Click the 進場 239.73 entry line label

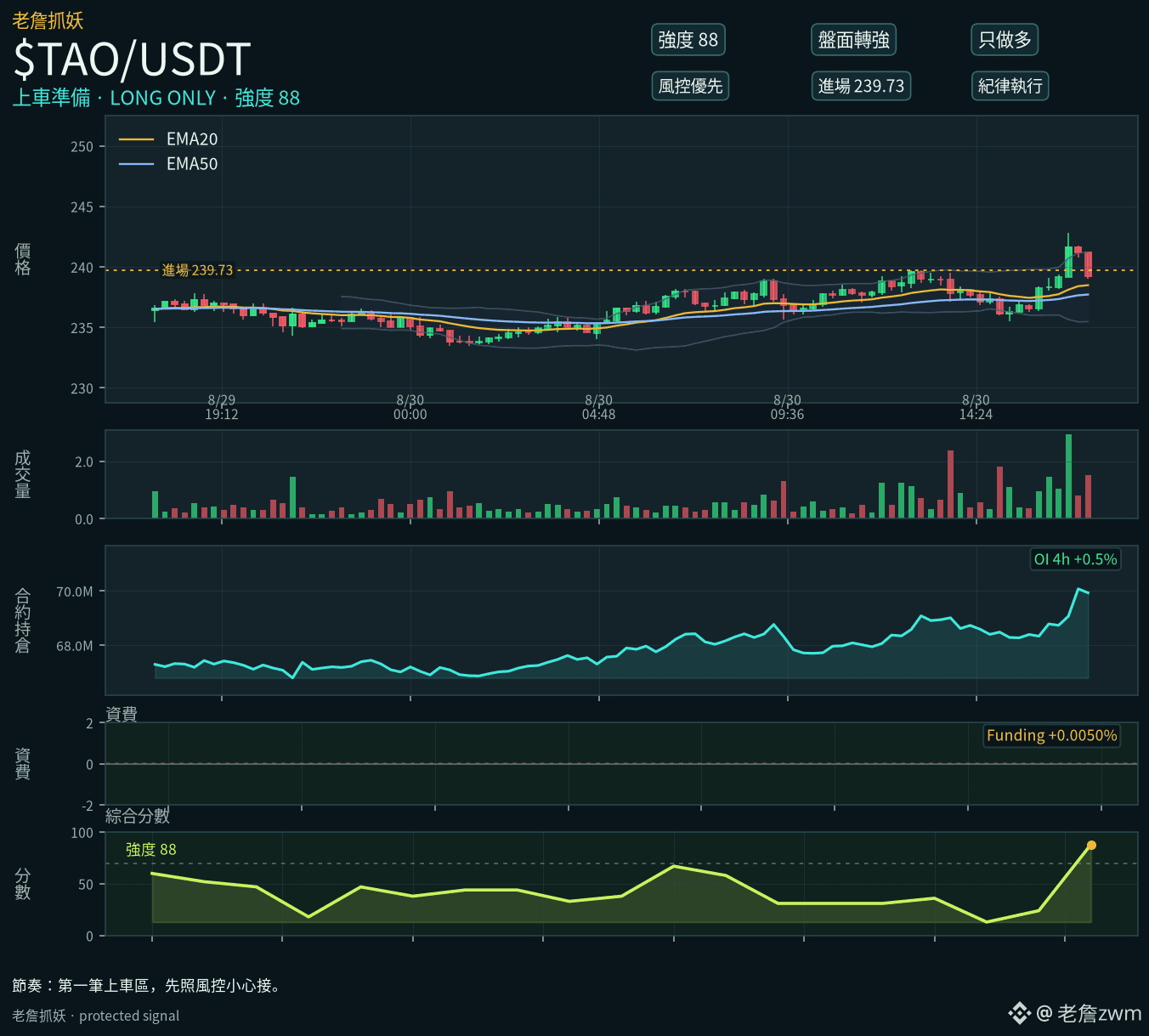tap(197, 270)
